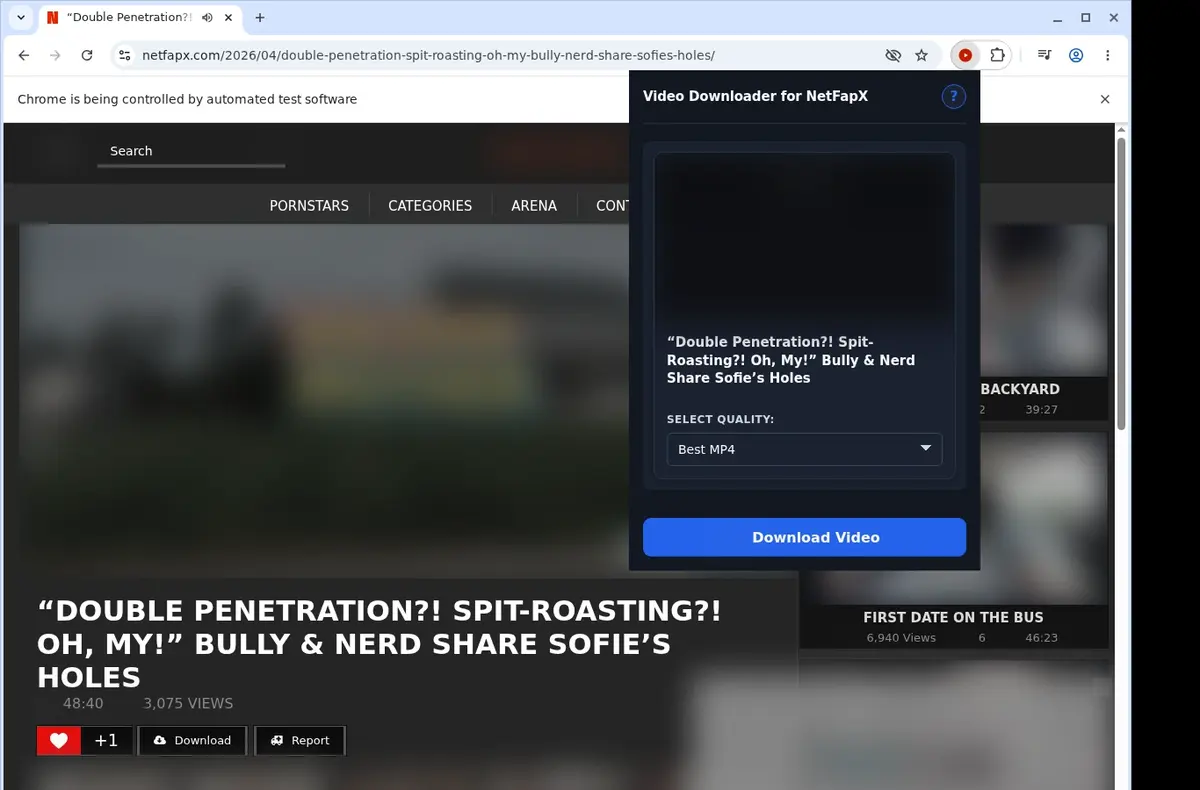Reload the current page
1200x790 pixels.
point(87,56)
